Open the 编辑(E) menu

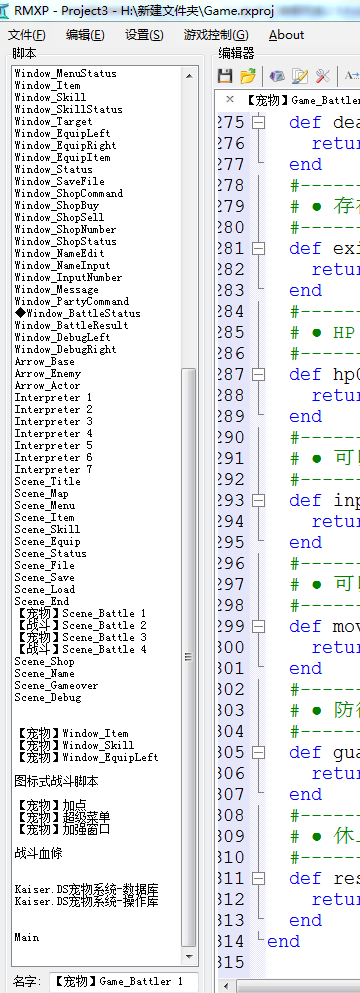tap(85, 35)
